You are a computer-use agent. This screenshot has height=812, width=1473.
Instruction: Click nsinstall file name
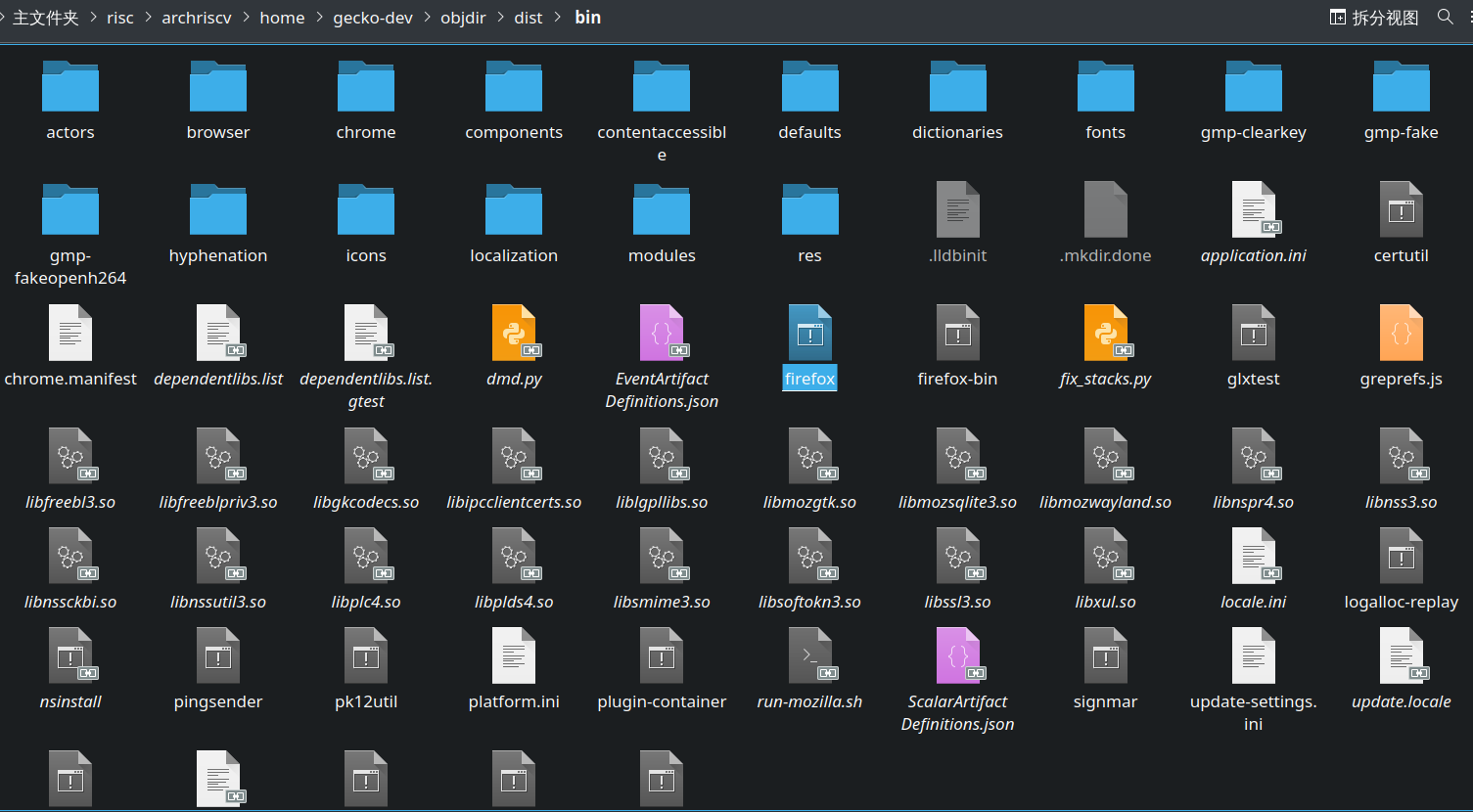coord(70,701)
